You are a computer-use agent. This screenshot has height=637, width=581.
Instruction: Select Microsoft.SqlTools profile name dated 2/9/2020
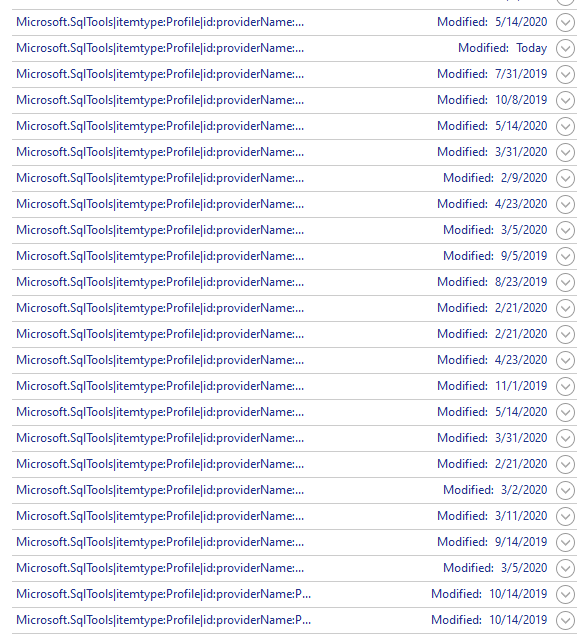tap(160, 178)
